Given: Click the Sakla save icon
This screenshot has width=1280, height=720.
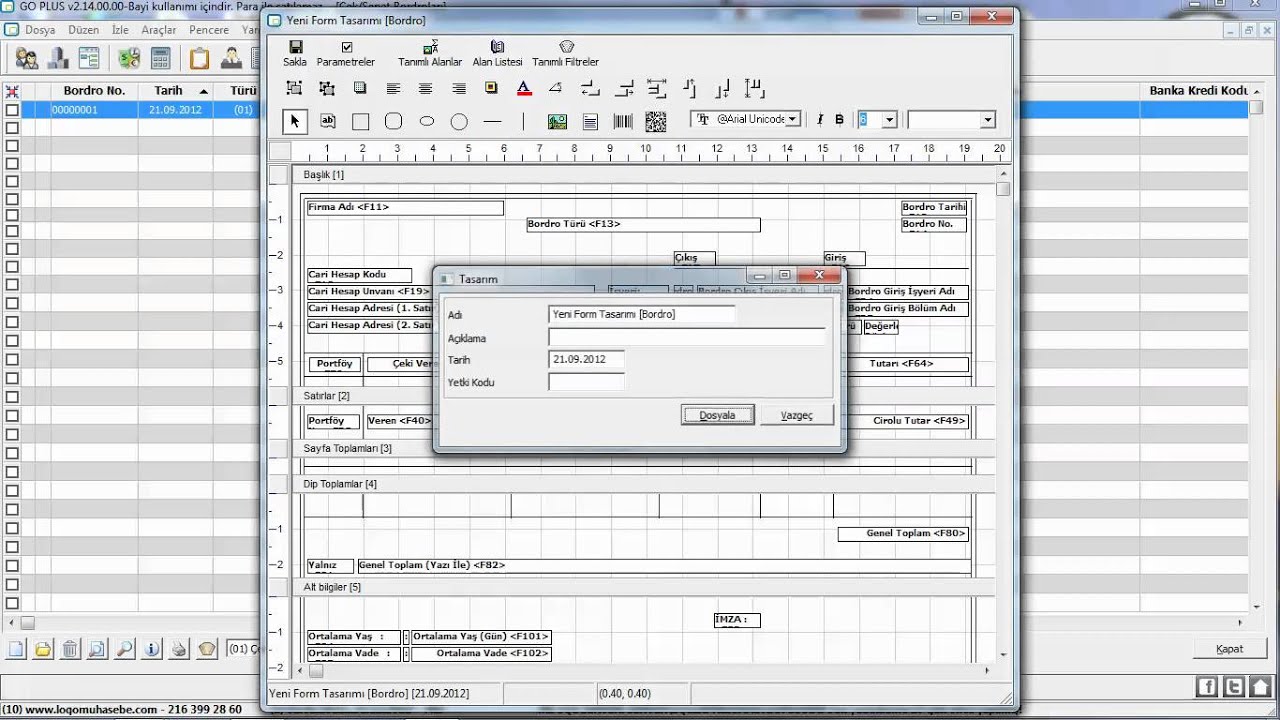Looking at the screenshot, I should [295, 47].
